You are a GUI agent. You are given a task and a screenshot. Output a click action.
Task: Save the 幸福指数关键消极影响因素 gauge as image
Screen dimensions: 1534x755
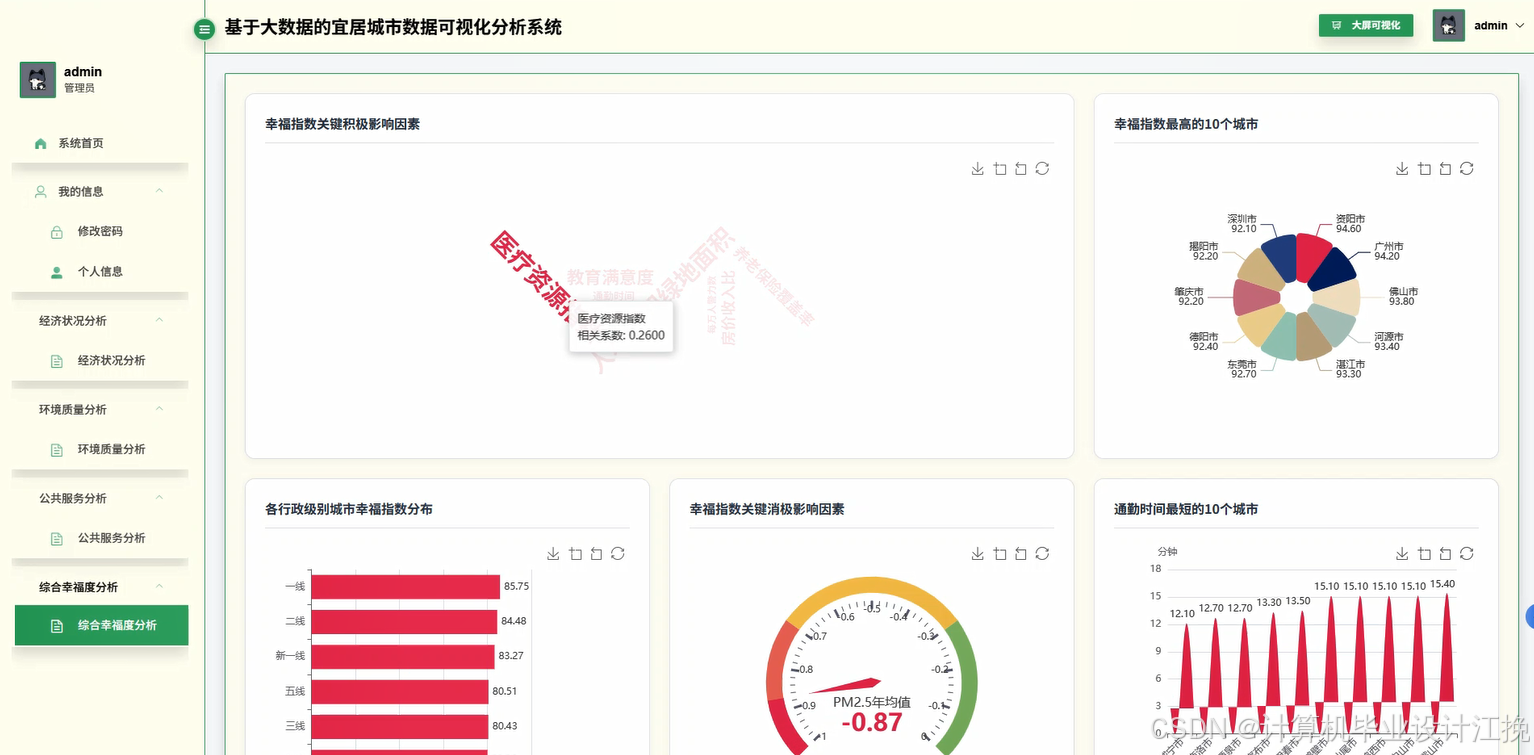(x=977, y=554)
